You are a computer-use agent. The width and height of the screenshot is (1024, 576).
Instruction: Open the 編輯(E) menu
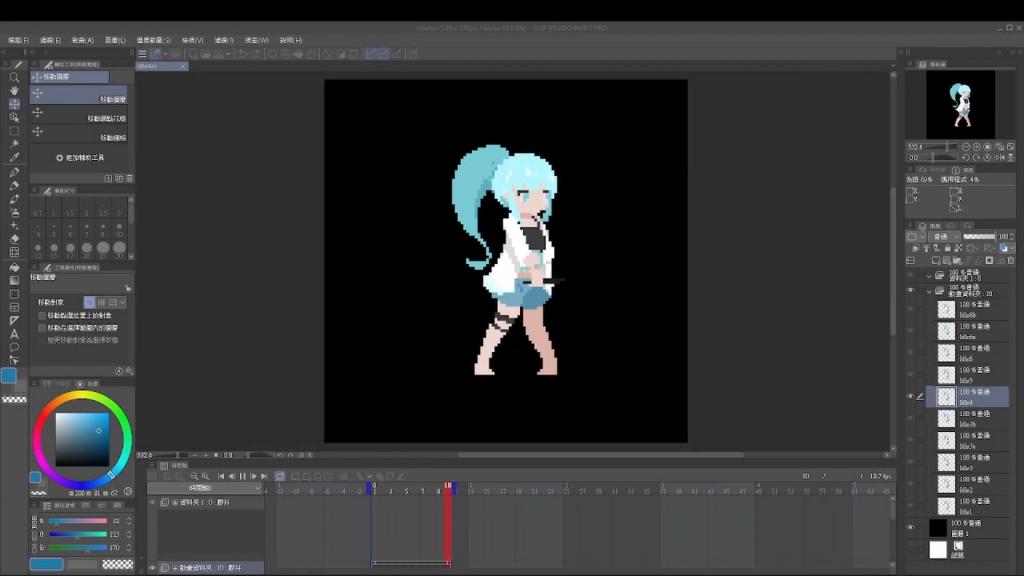pyautogui.click(x=50, y=40)
